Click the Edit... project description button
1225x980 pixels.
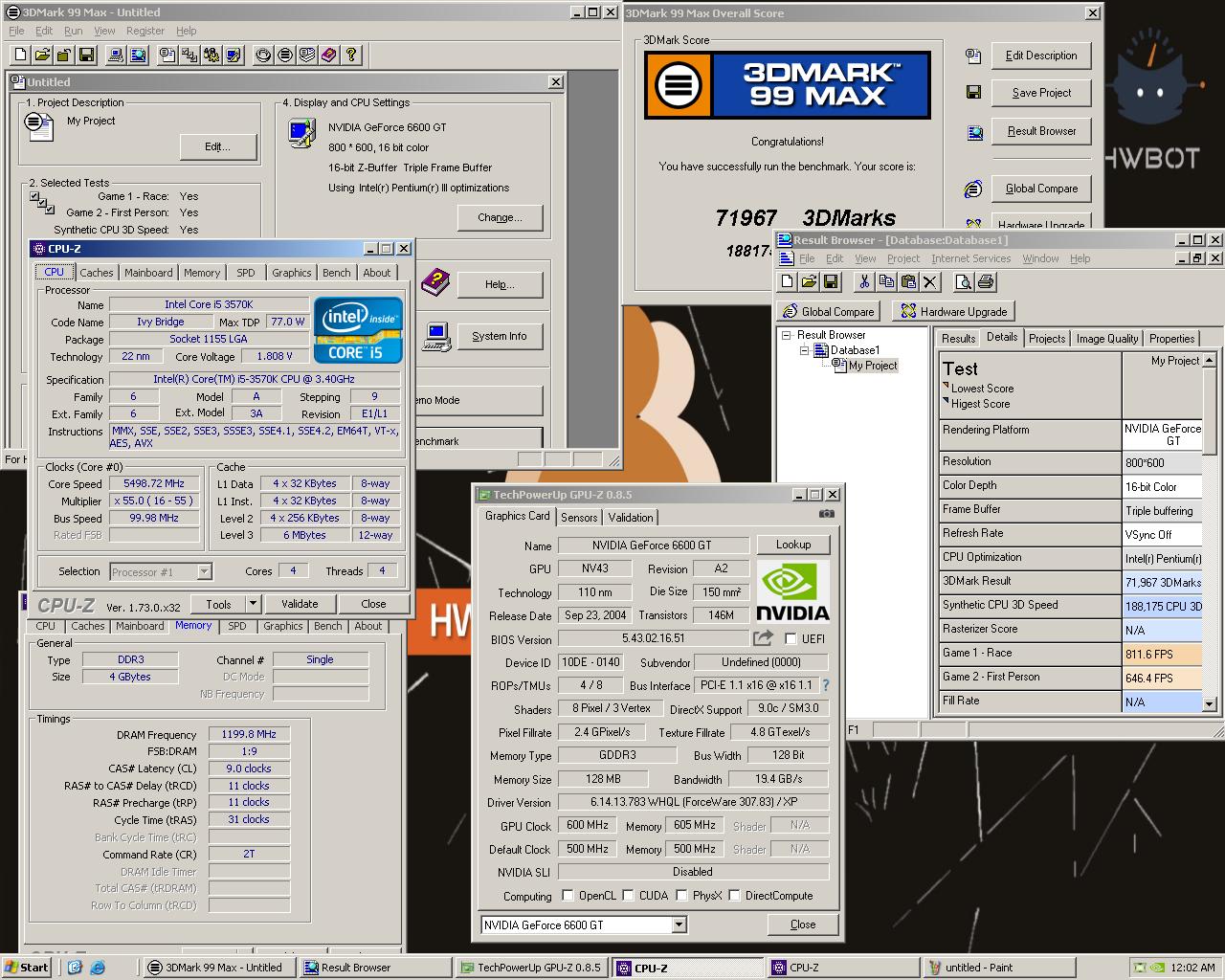(217, 146)
